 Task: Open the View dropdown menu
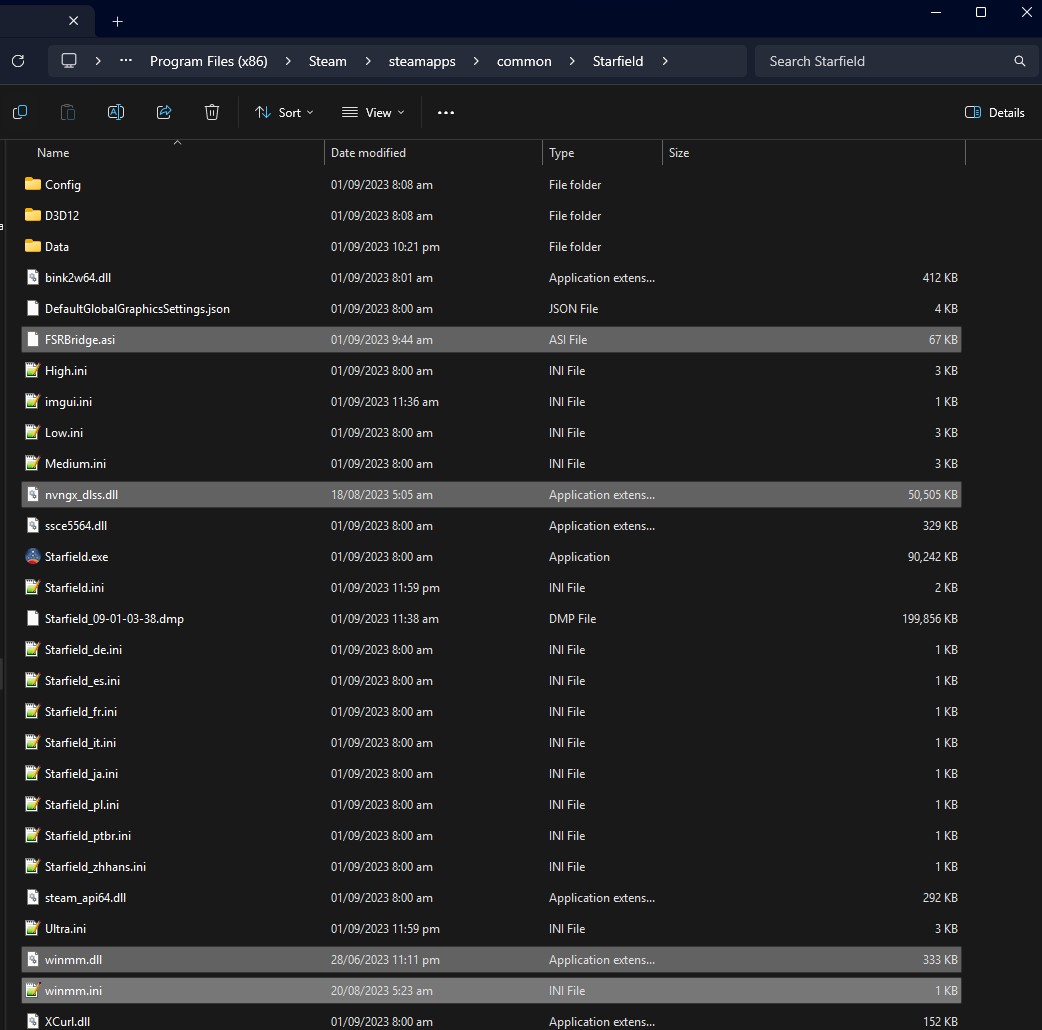click(373, 112)
